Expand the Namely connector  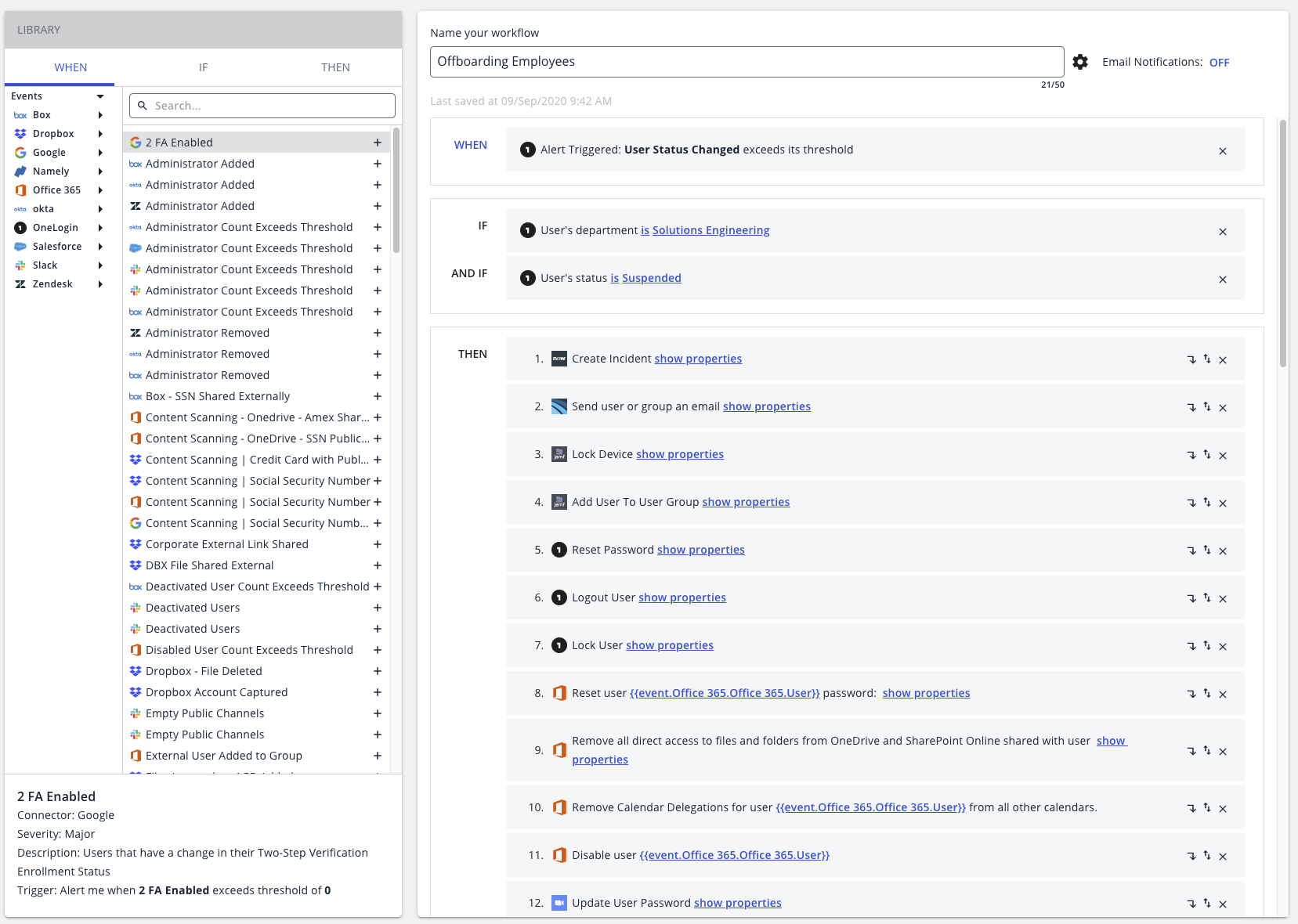point(100,171)
